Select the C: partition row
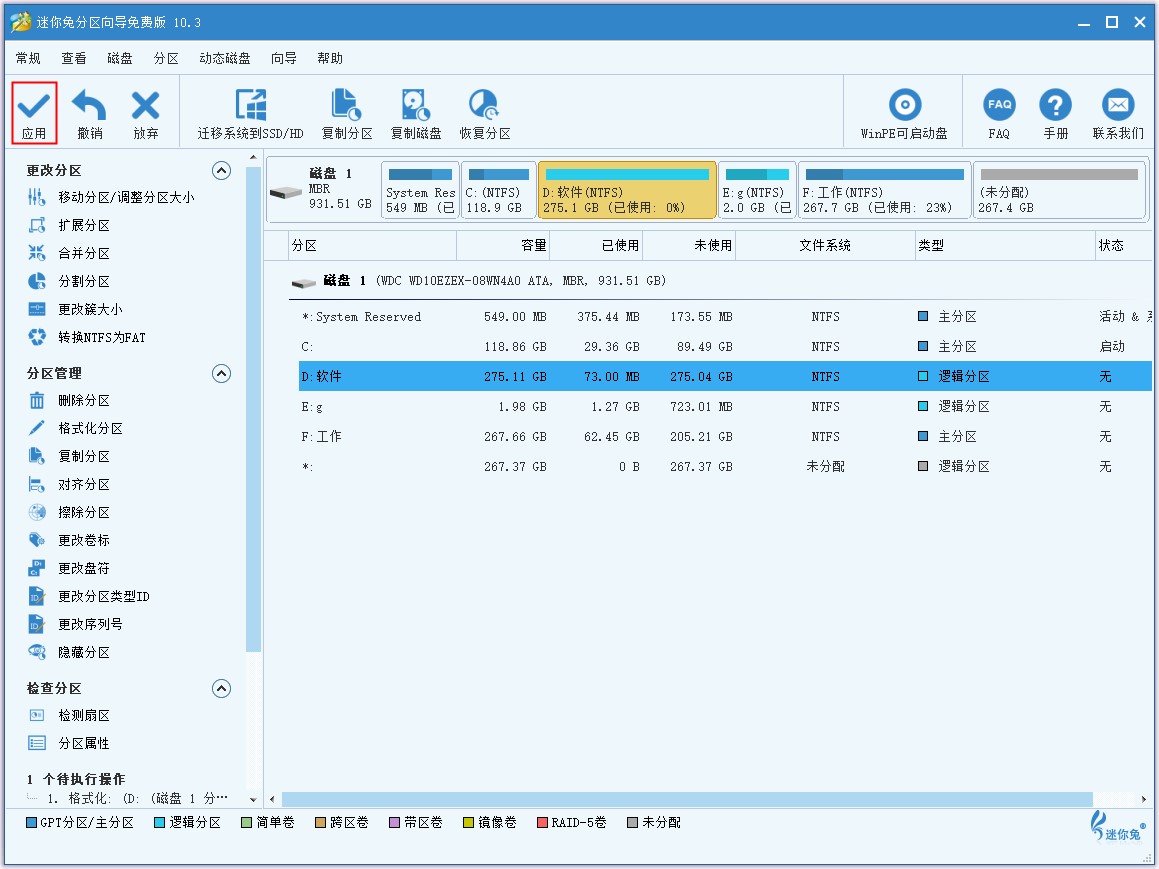Image resolution: width=1159 pixels, height=869 pixels. [724, 347]
